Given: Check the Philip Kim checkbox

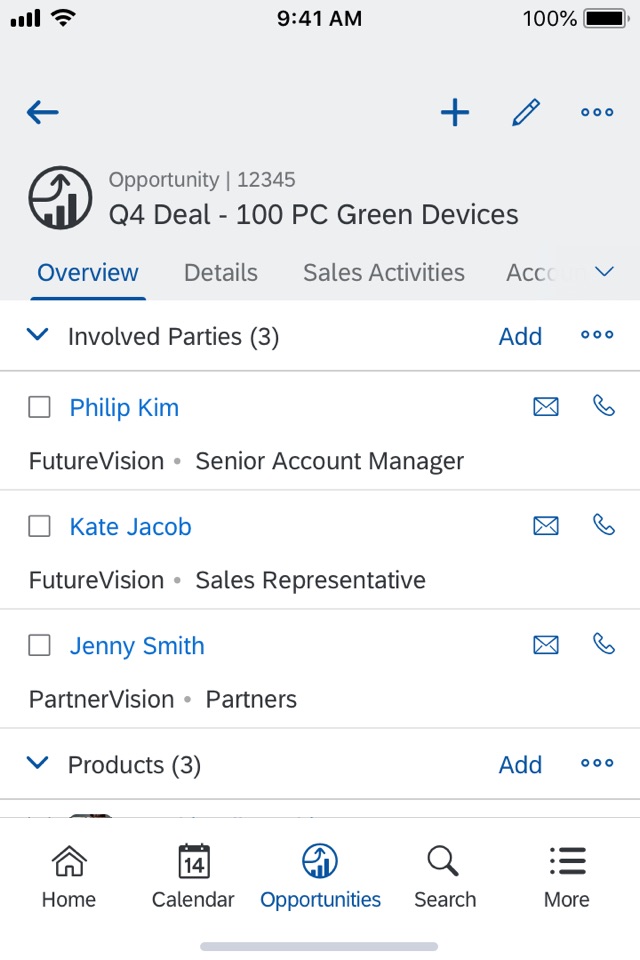Looking at the screenshot, I should [x=39, y=408].
